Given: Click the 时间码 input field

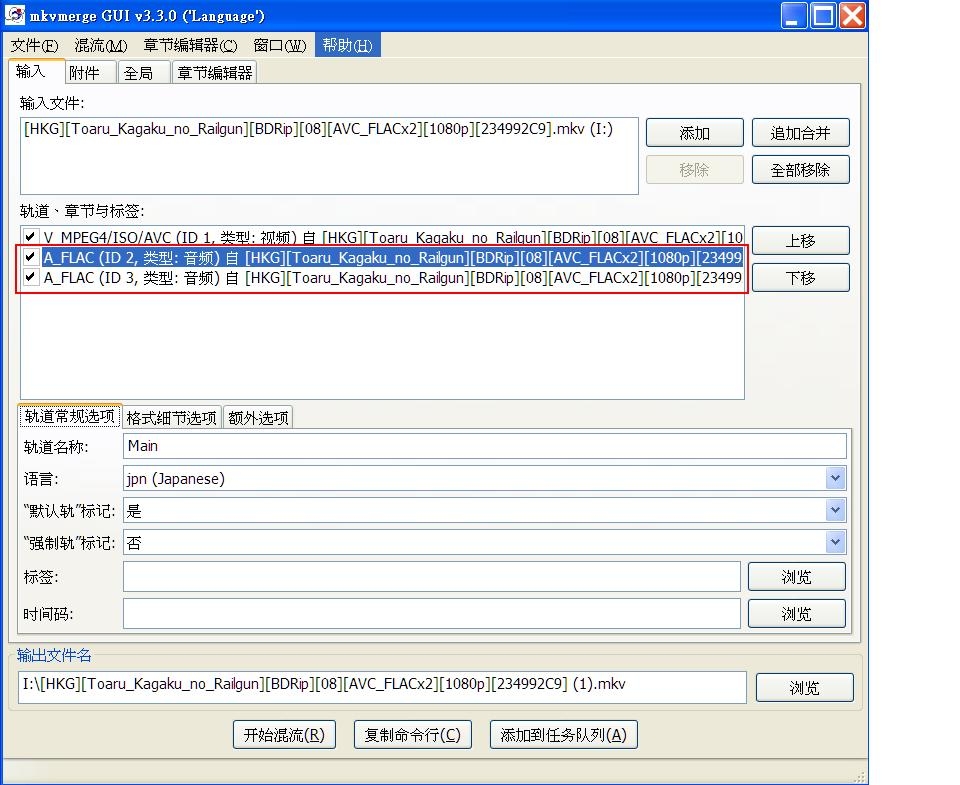Looking at the screenshot, I should (432, 613).
